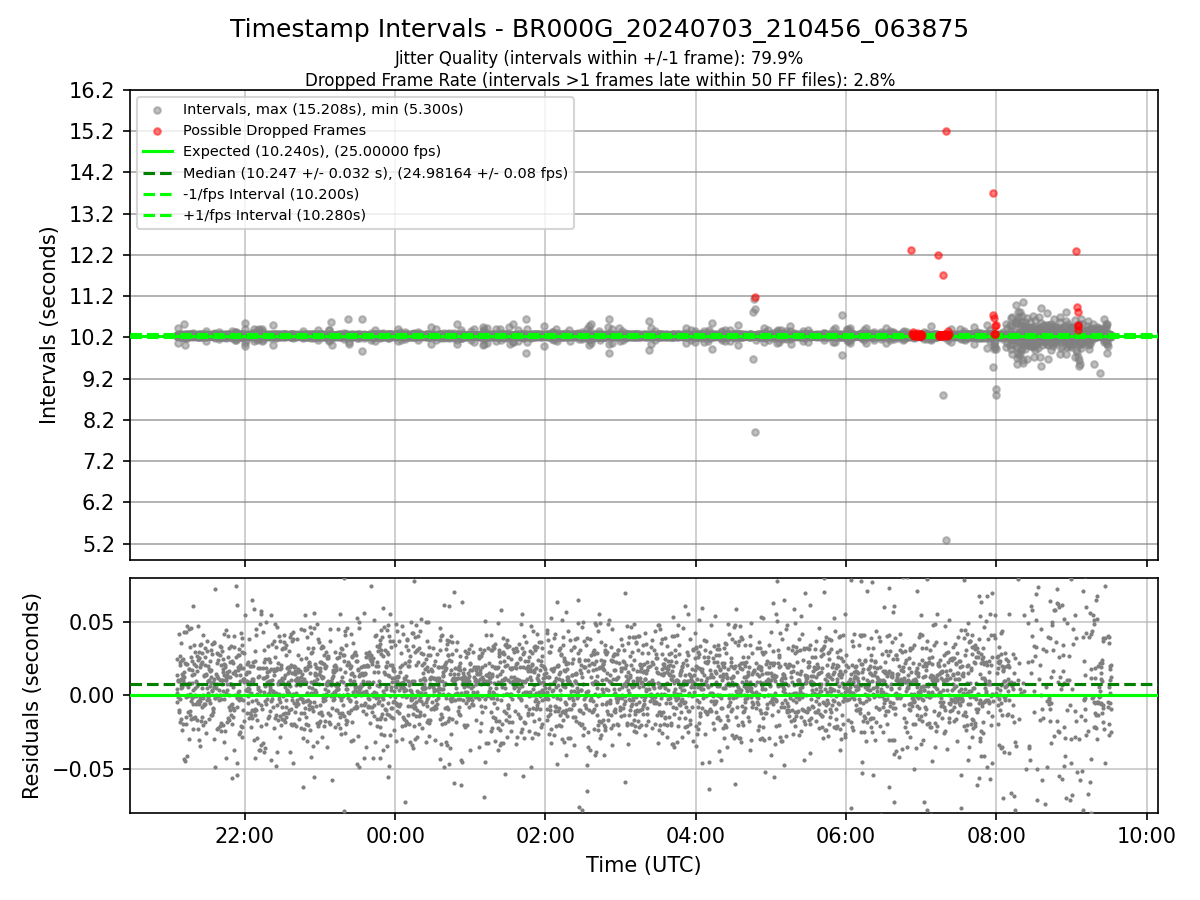Click the x-axis tick label 06:00
Image resolution: width=1200 pixels, height=900 pixels.
tap(846, 834)
